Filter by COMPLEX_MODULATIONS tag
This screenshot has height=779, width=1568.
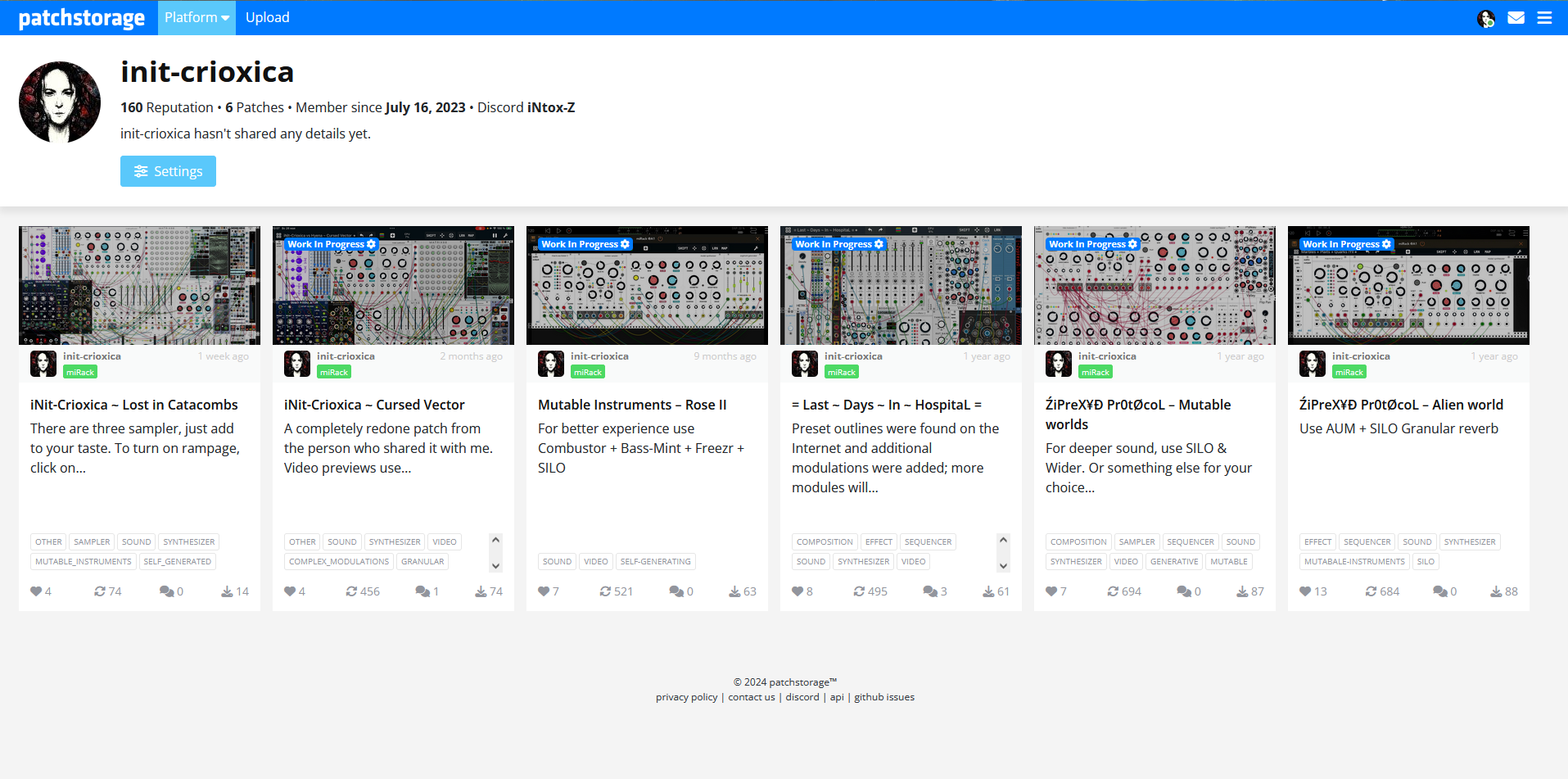(x=339, y=562)
